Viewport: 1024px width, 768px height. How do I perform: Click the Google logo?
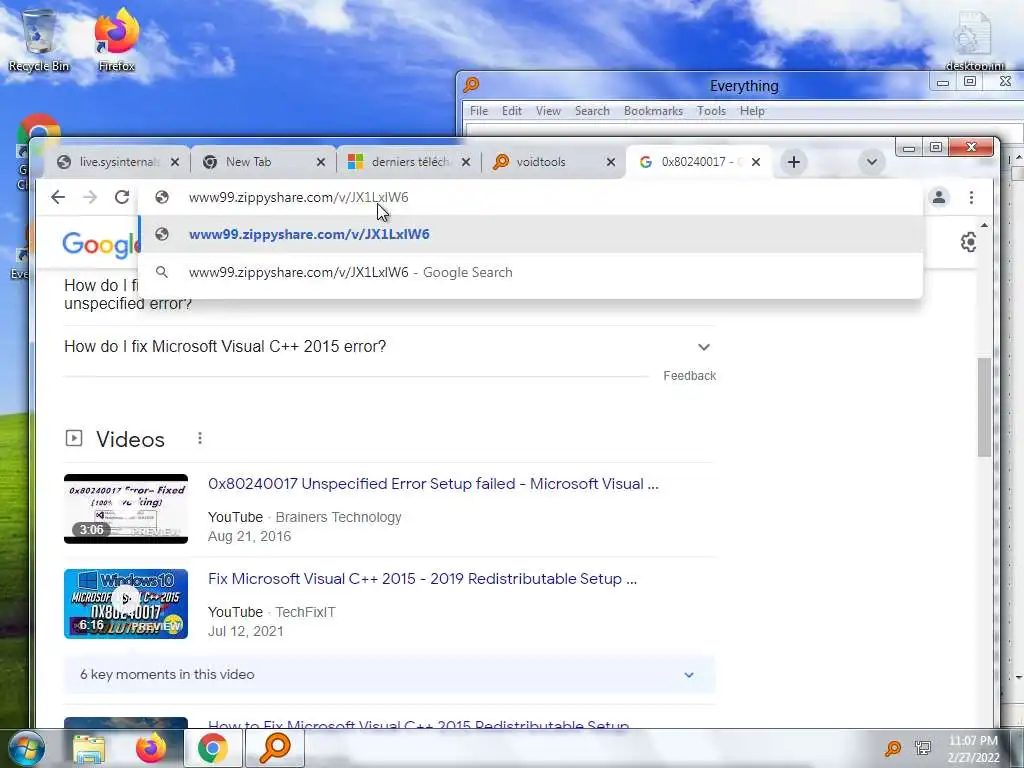(x=101, y=244)
